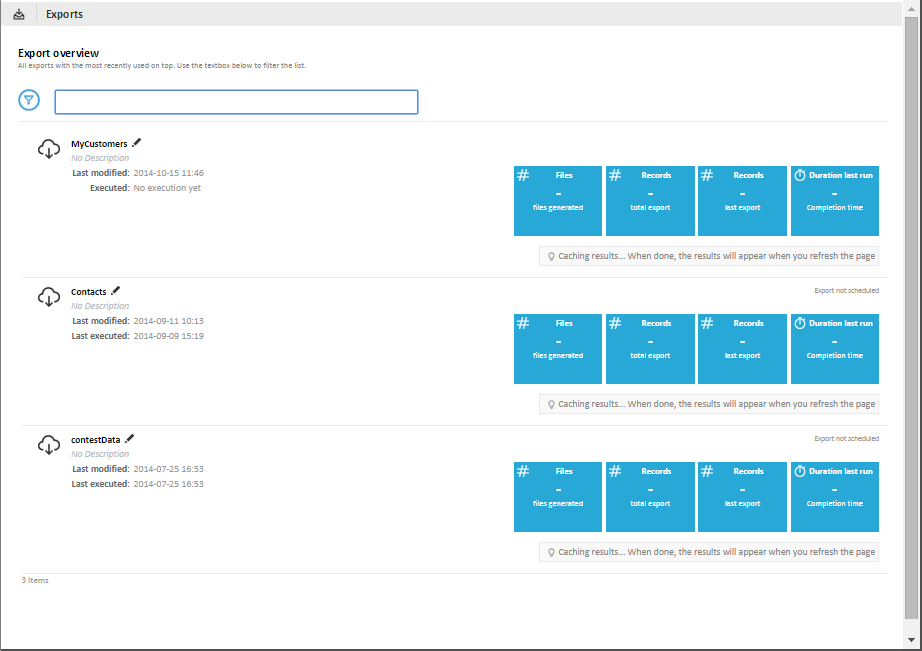
Task: Open the contestData export name
Action: pos(95,440)
